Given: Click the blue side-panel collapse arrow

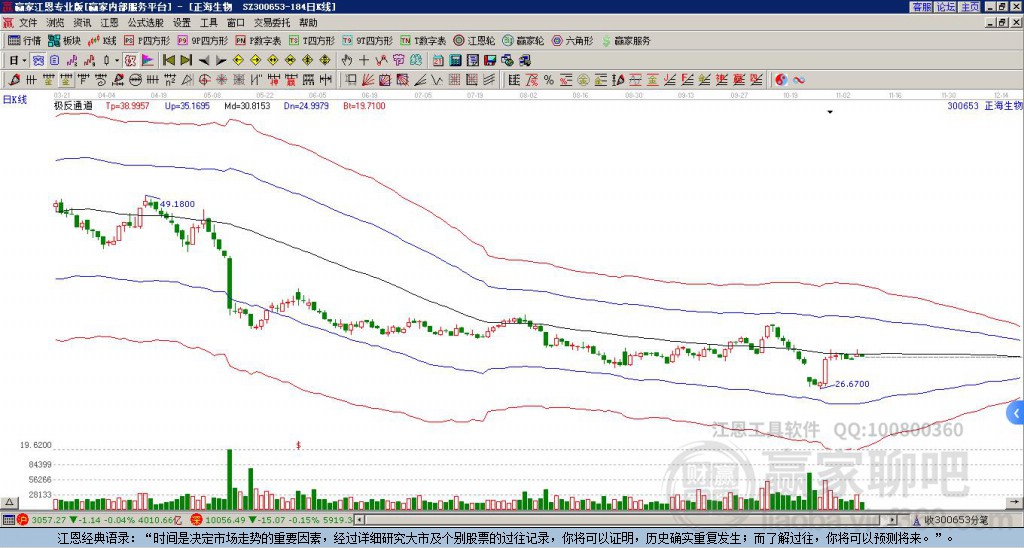Looking at the screenshot, I should tap(1016, 413).
